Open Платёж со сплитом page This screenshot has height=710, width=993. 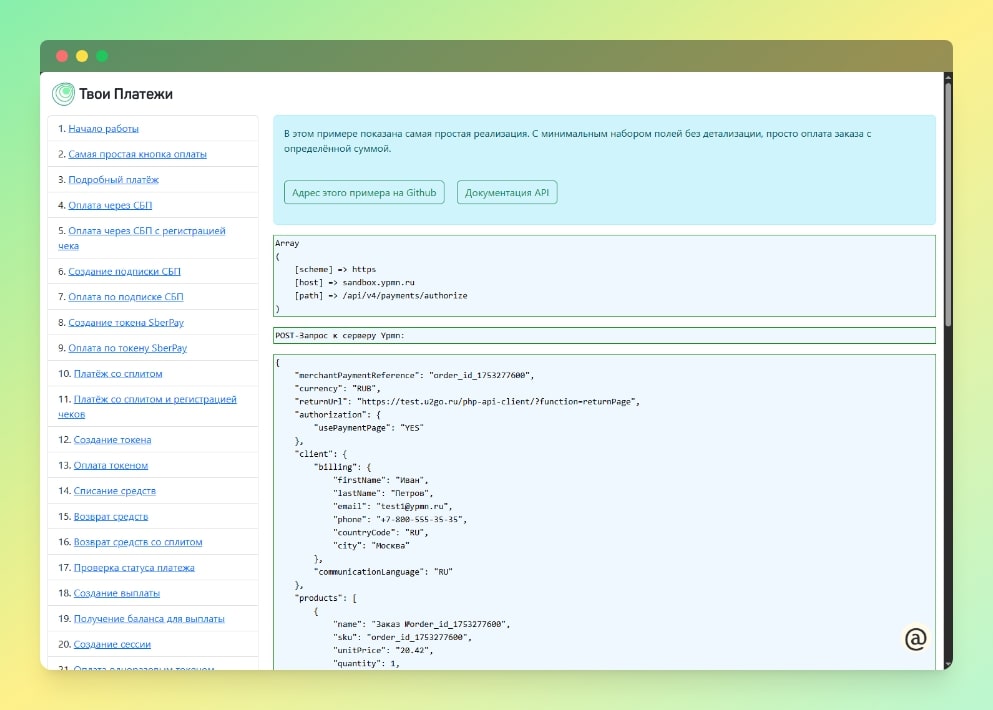click(x=117, y=374)
